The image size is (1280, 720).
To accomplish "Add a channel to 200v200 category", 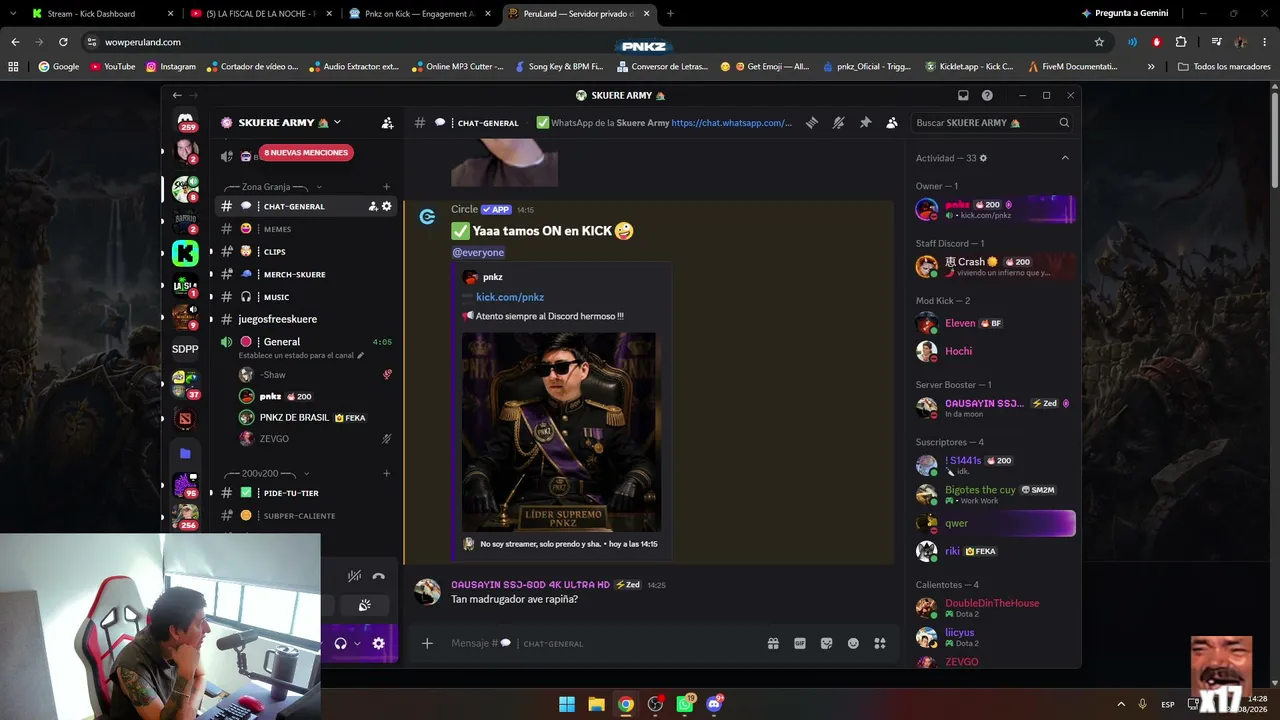I will pyautogui.click(x=387, y=473).
